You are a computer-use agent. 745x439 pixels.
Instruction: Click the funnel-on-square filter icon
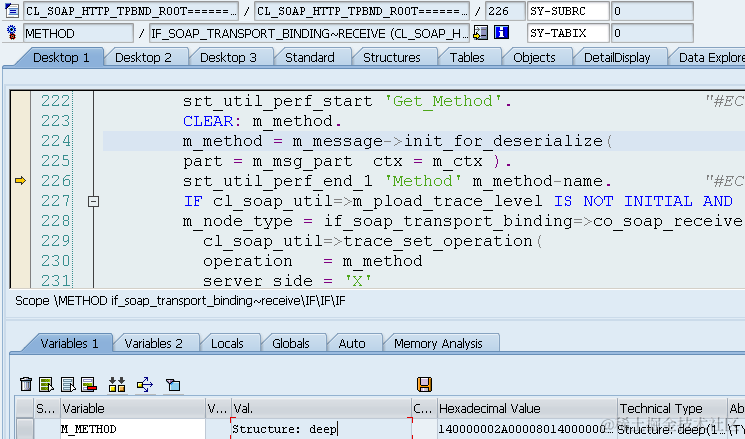tap(172, 384)
